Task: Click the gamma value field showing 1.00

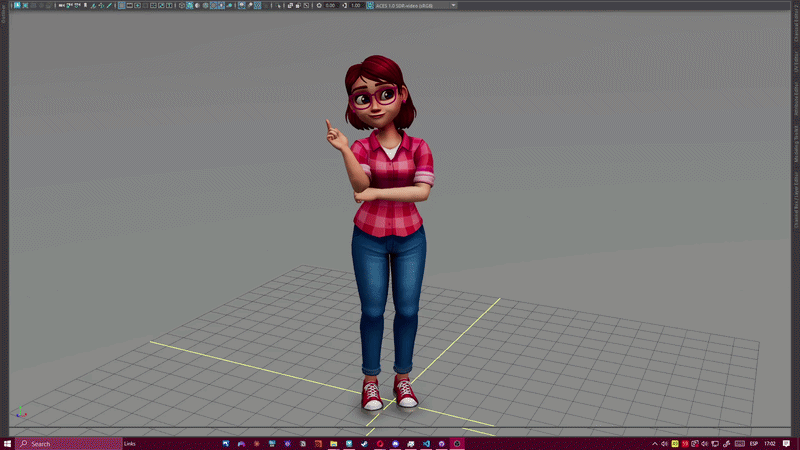Action: click(x=356, y=5)
